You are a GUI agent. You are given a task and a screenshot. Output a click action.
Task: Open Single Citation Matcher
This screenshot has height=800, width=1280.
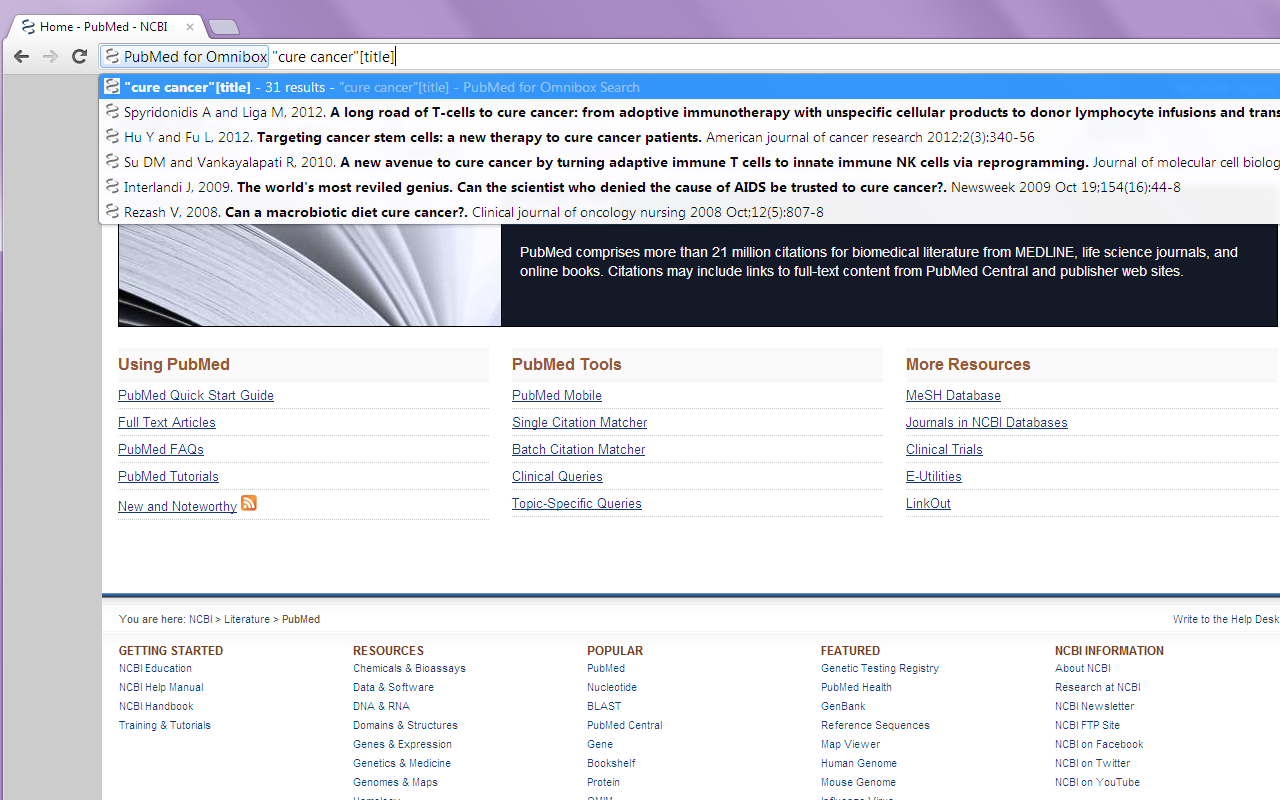[x=579, y=422]
